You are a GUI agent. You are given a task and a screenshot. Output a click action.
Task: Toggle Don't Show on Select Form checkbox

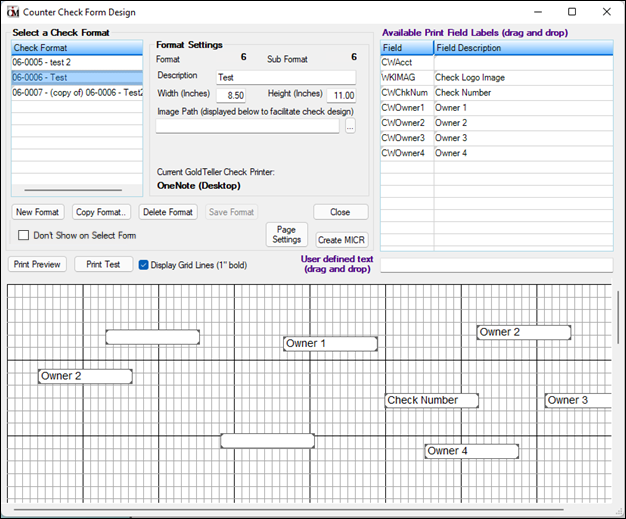pos(24,235)
